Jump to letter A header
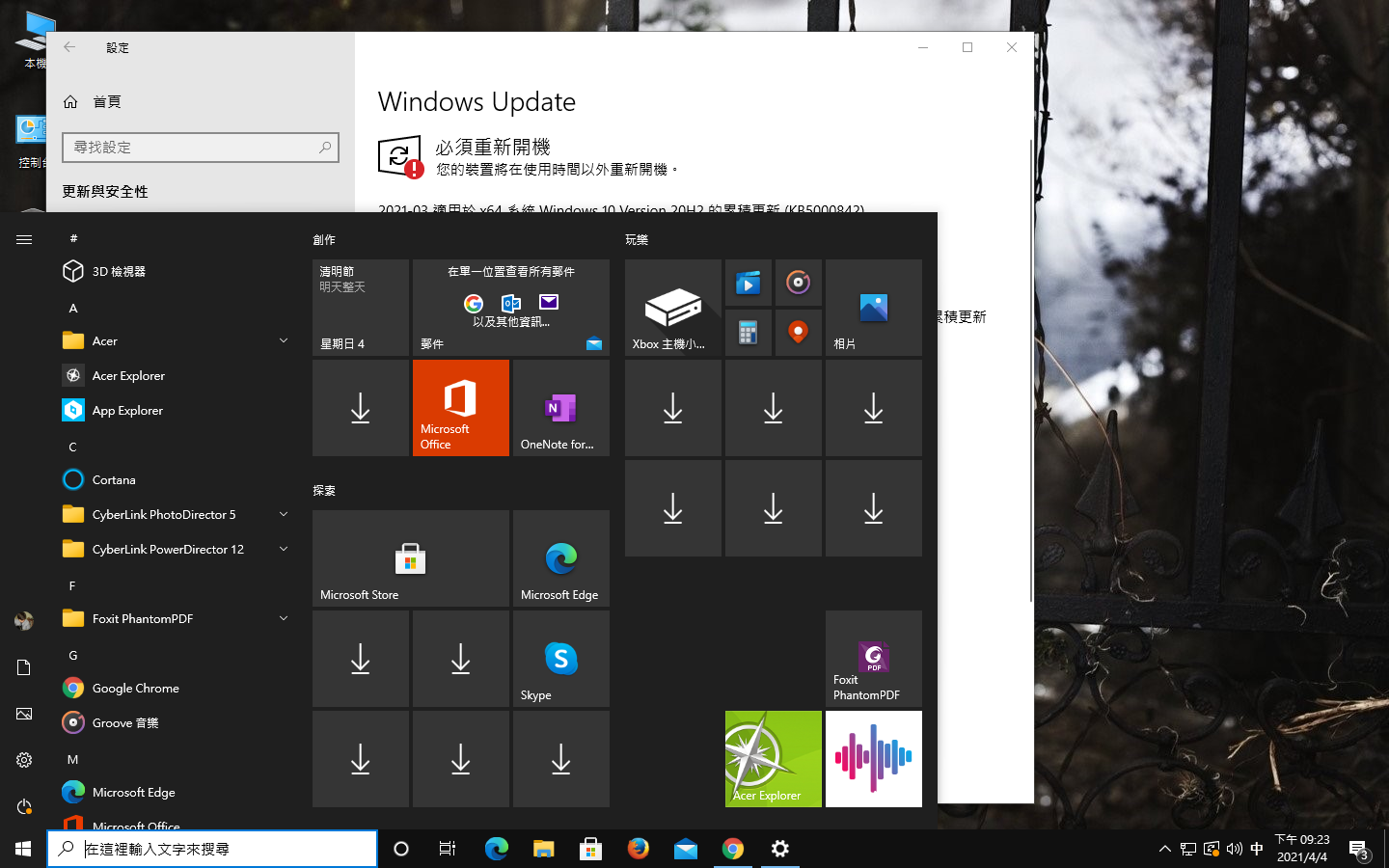This screenshot has width=1389, height=868. pos(73,309)
